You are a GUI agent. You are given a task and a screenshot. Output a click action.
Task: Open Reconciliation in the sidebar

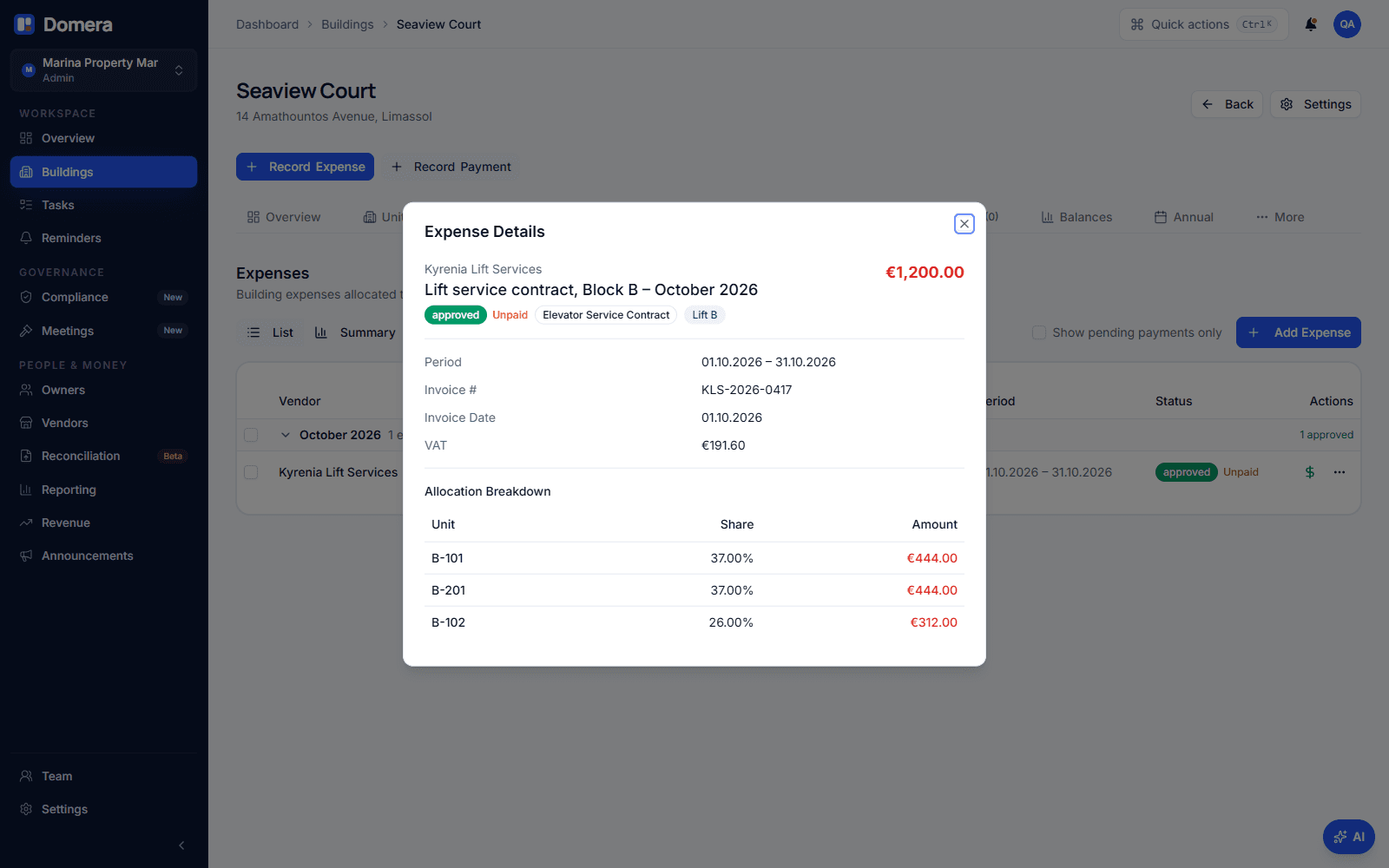[x=104, y=456]
